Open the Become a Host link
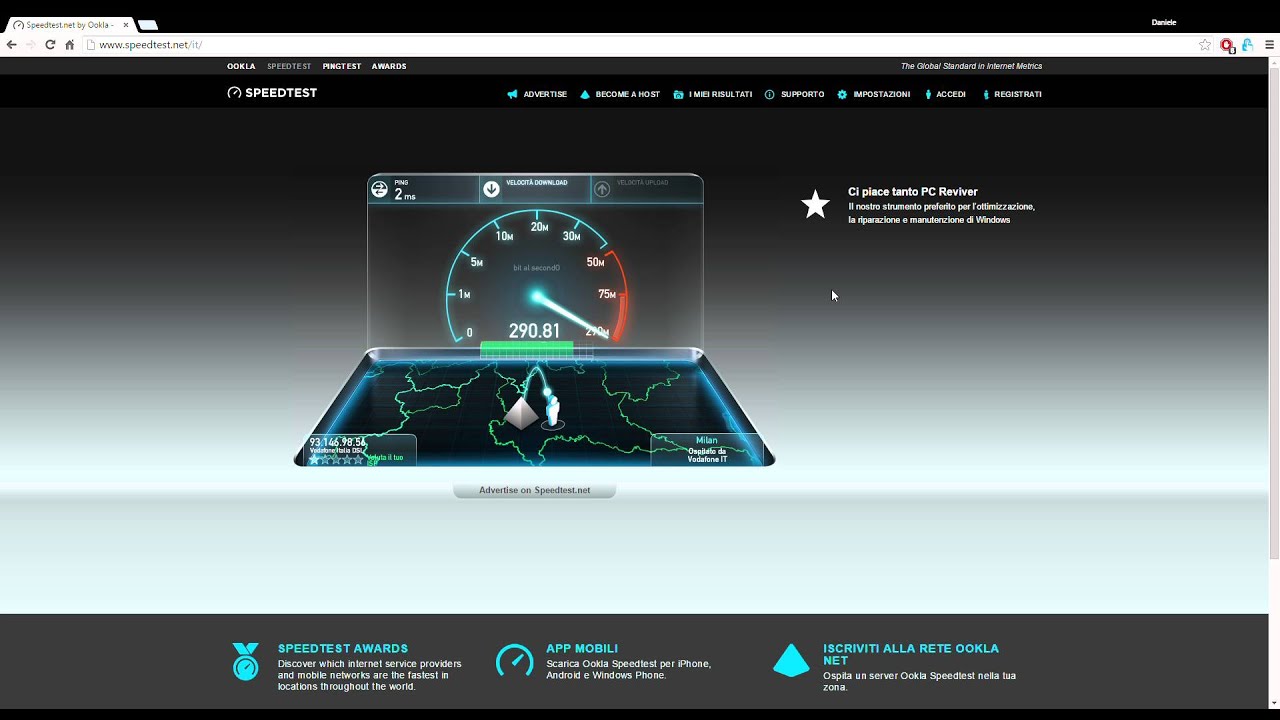Image resolution: width=1280 pixels, height=720 pixels. point(628,94)
